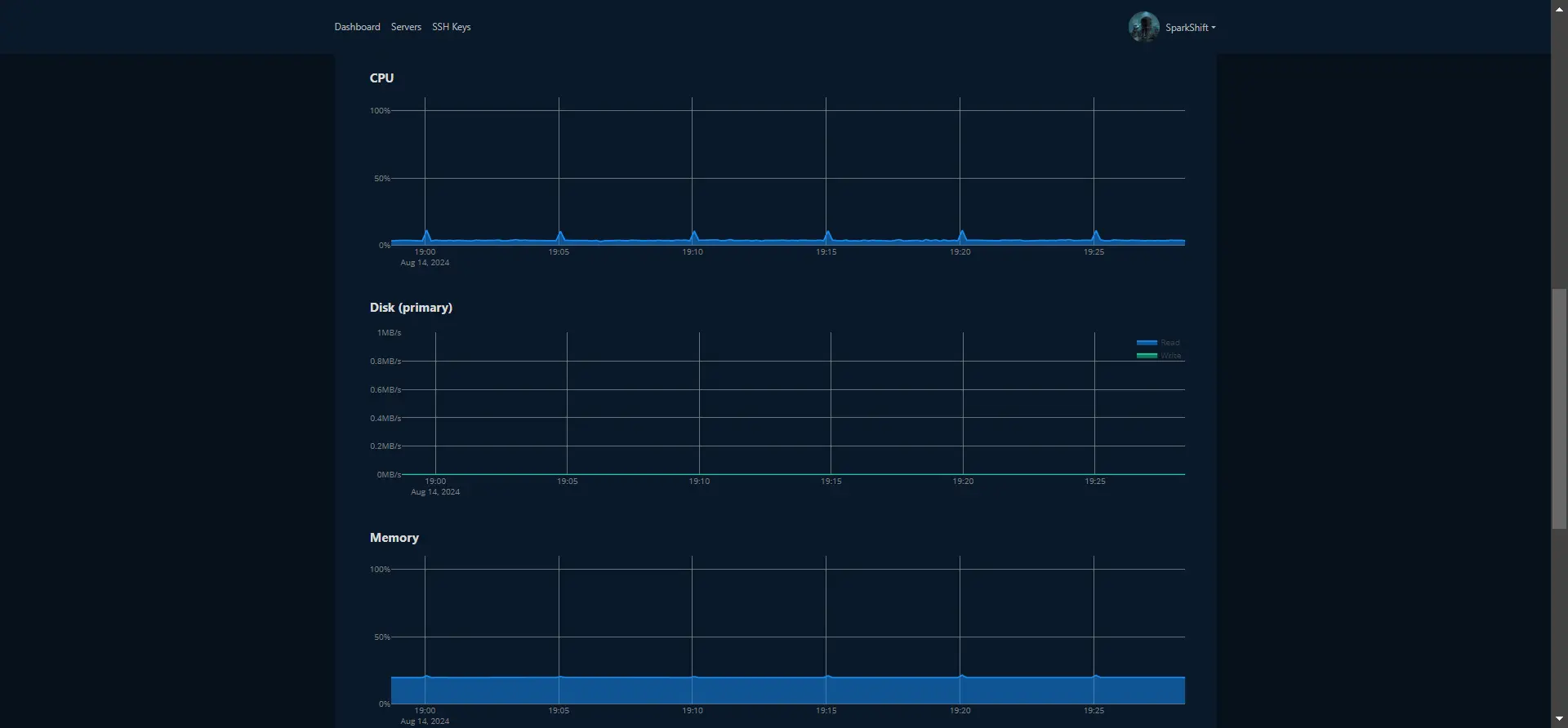Open the SSH Keys page
1568x728 pixels.
point(451,27)
